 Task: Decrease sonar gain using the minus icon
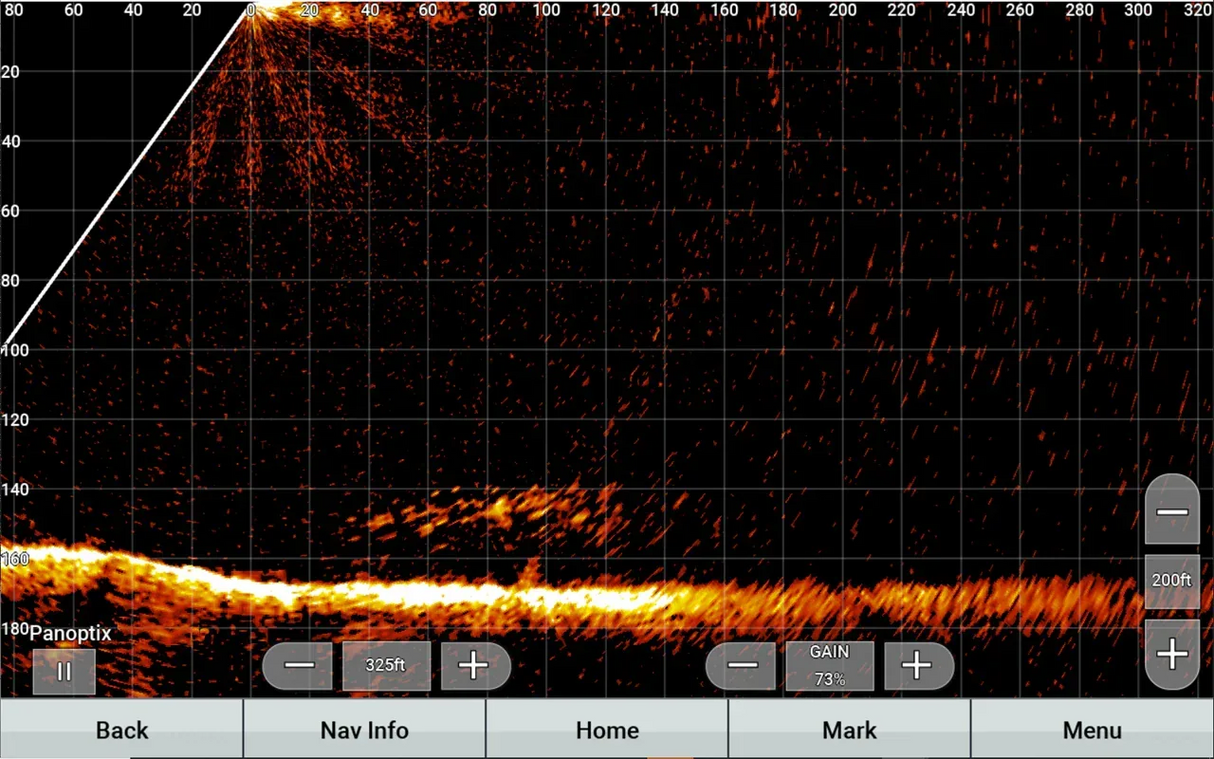(741, 665)
